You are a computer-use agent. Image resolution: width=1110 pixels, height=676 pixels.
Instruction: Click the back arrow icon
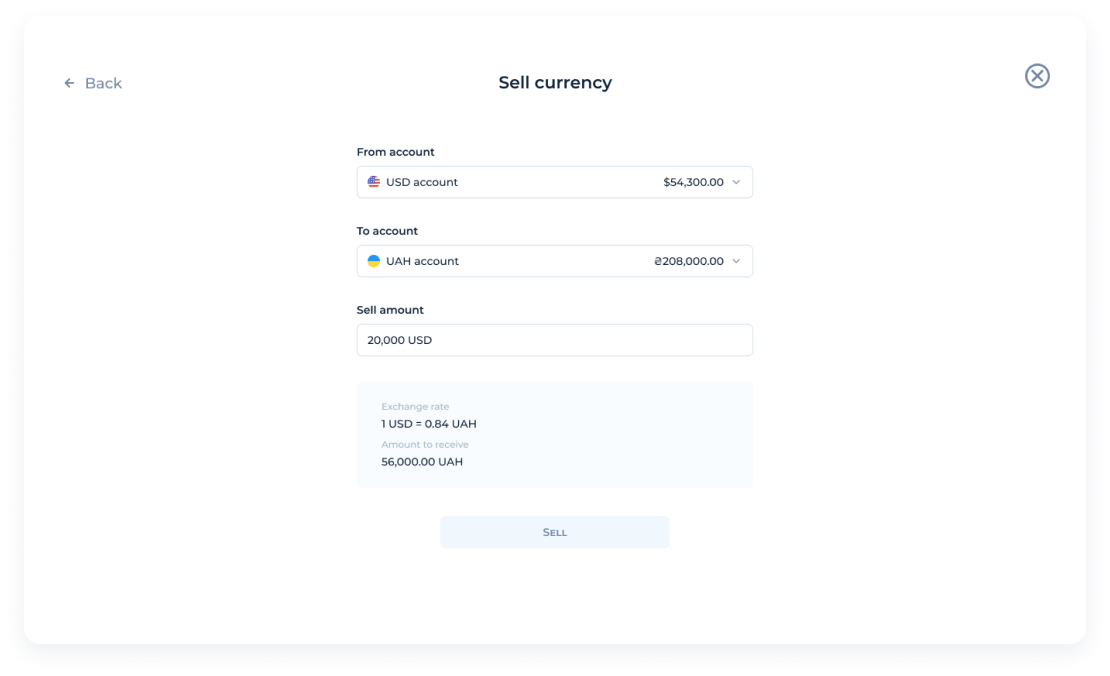[x=69, y=83]
